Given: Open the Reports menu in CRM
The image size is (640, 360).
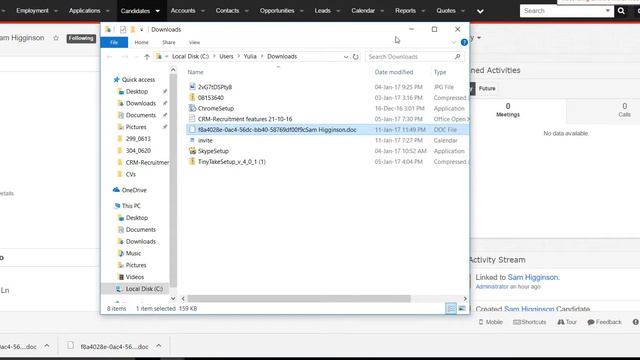Looking at the screenshot, I should pos(405,11).
